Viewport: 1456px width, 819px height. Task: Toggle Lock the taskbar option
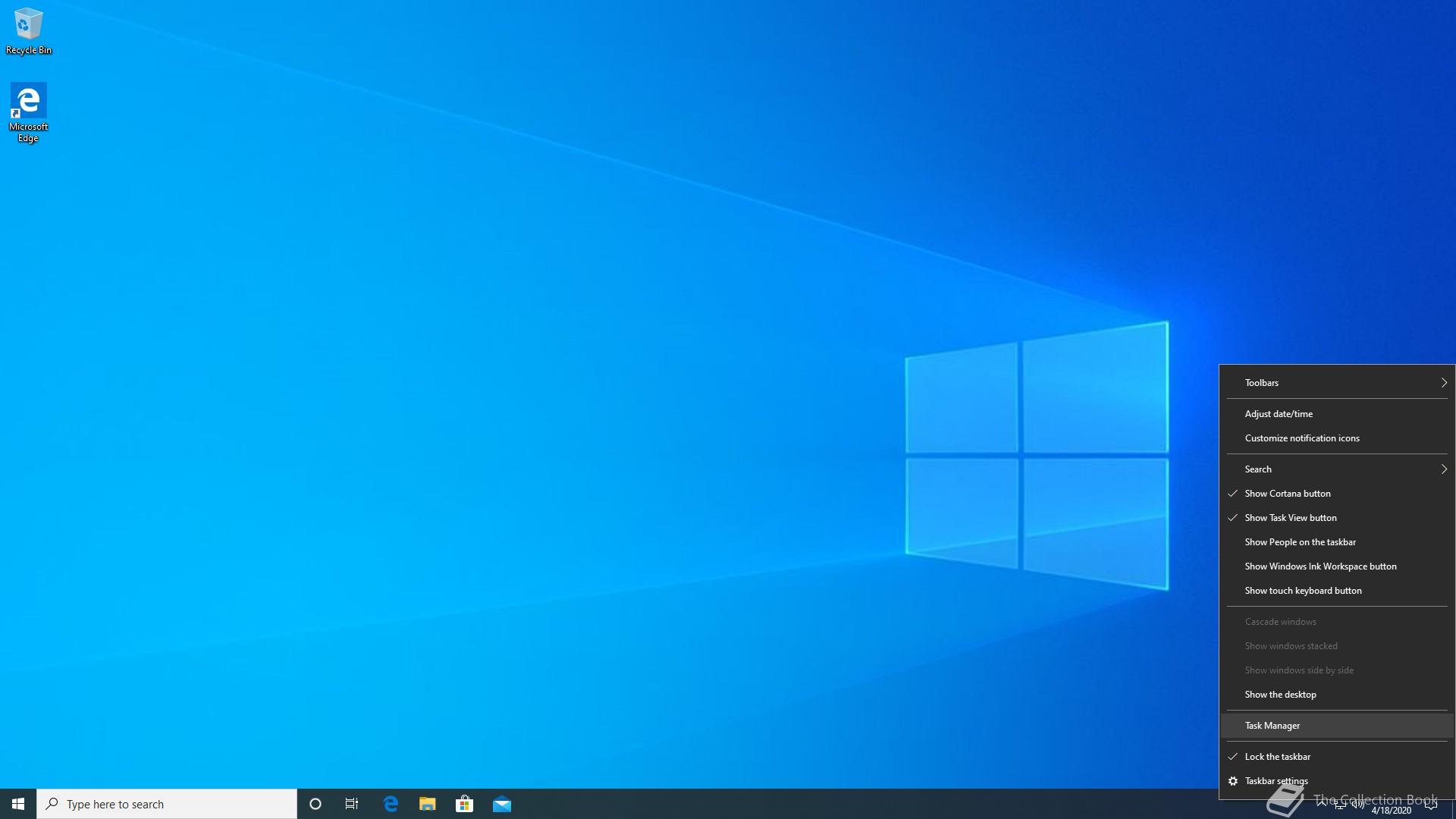tap(1337, 757)
